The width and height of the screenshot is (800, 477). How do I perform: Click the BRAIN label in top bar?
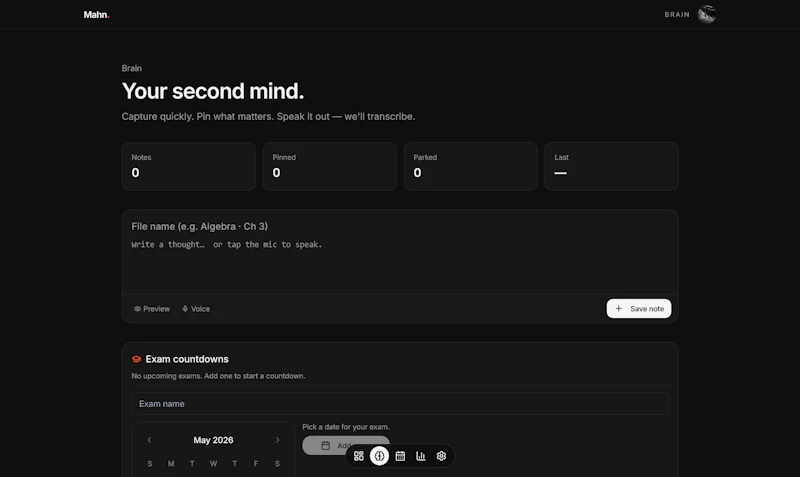(677, 15)
